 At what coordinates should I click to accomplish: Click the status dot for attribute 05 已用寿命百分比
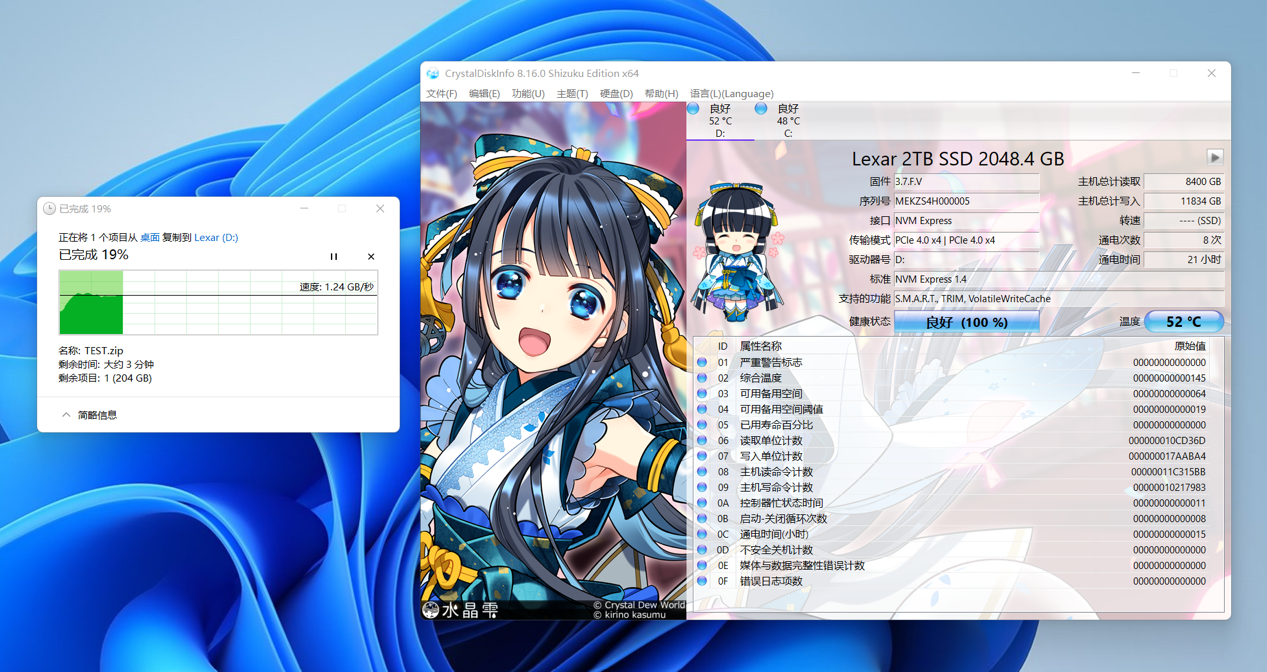(x=702, y=425)
